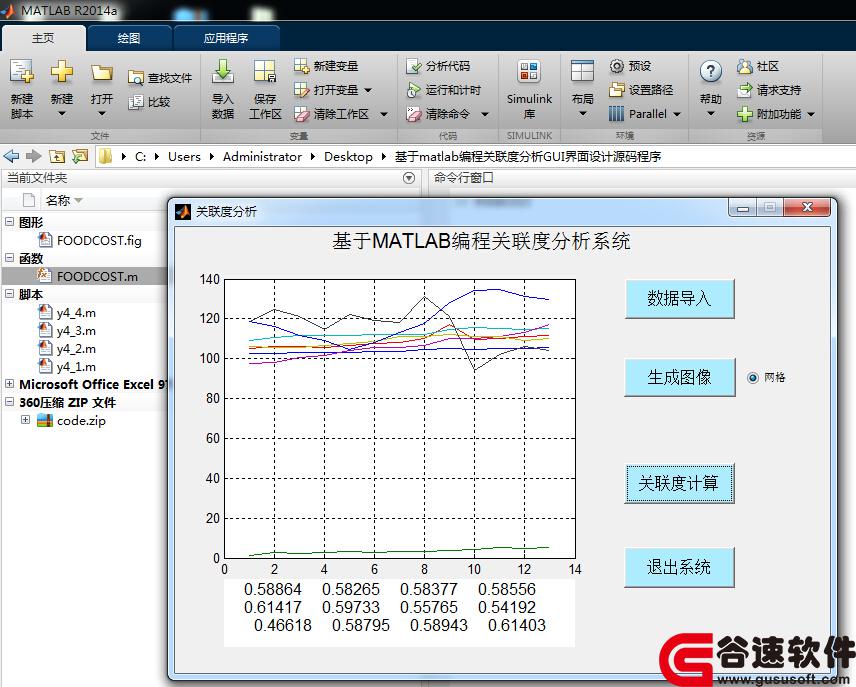Open the 清除工作区 dropdown arrow
This screenshot has height=687, width=856.
pos(384,114)
